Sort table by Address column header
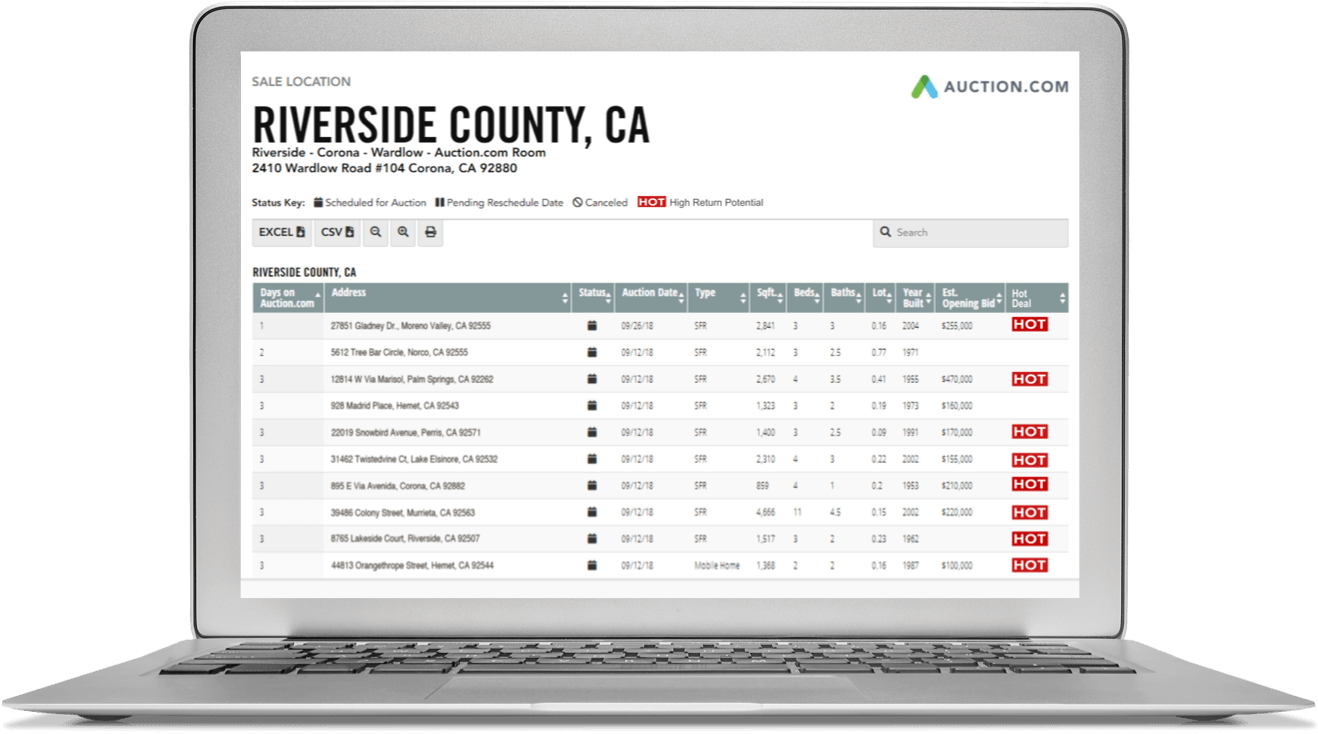The image size is (1318, 734). [x=448, y=297]
